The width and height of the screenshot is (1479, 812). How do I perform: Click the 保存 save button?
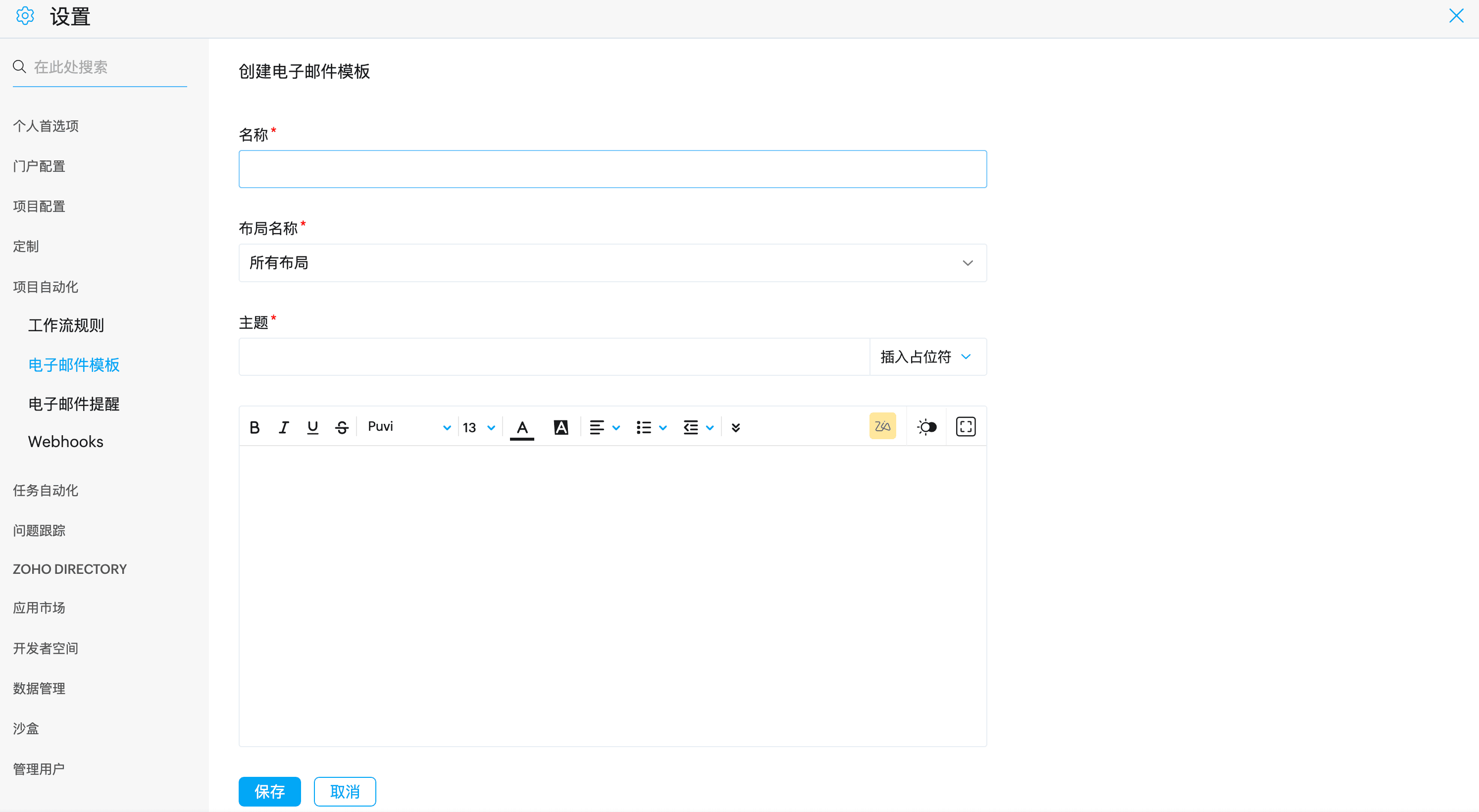pos(269,792)
